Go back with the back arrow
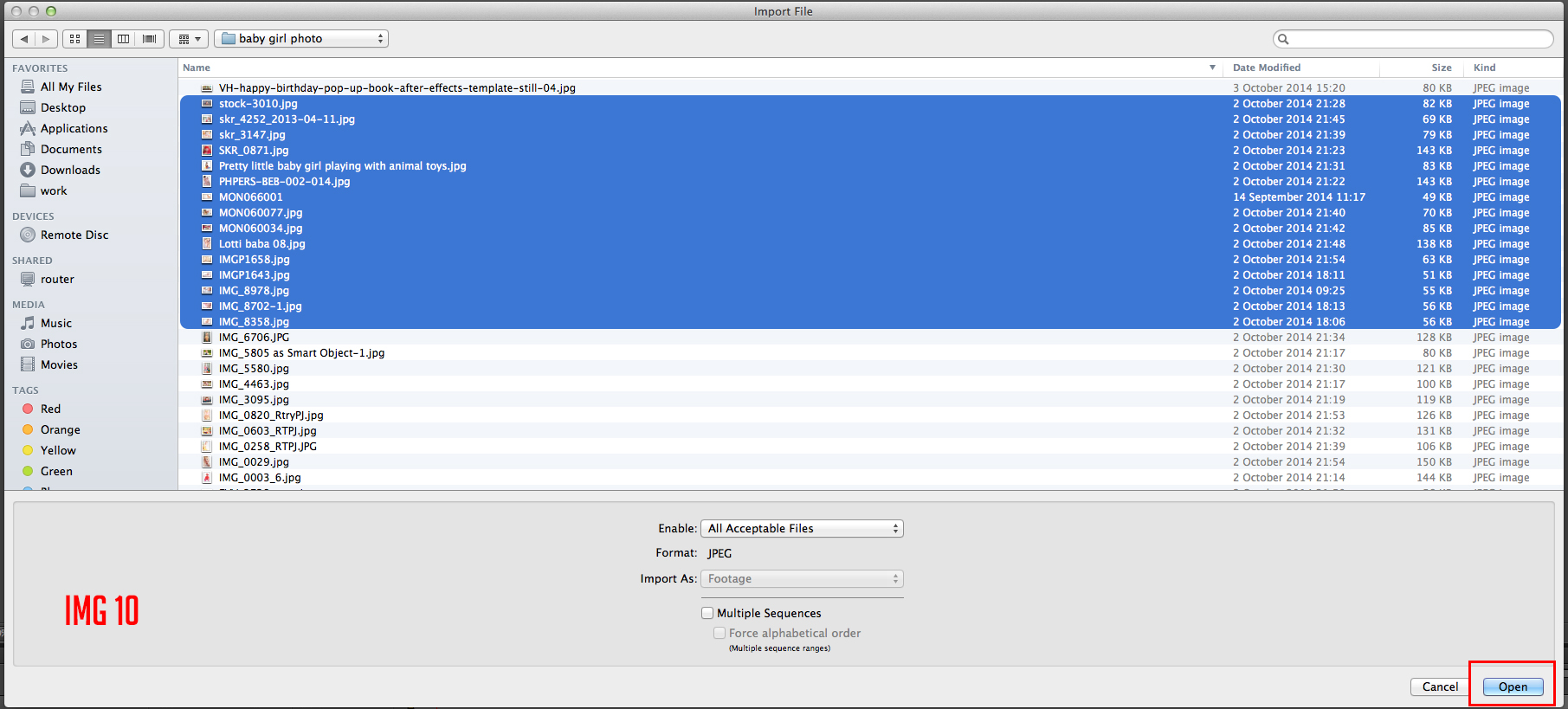The width and height of the screenshot is (1568, 709). [24, 39]
